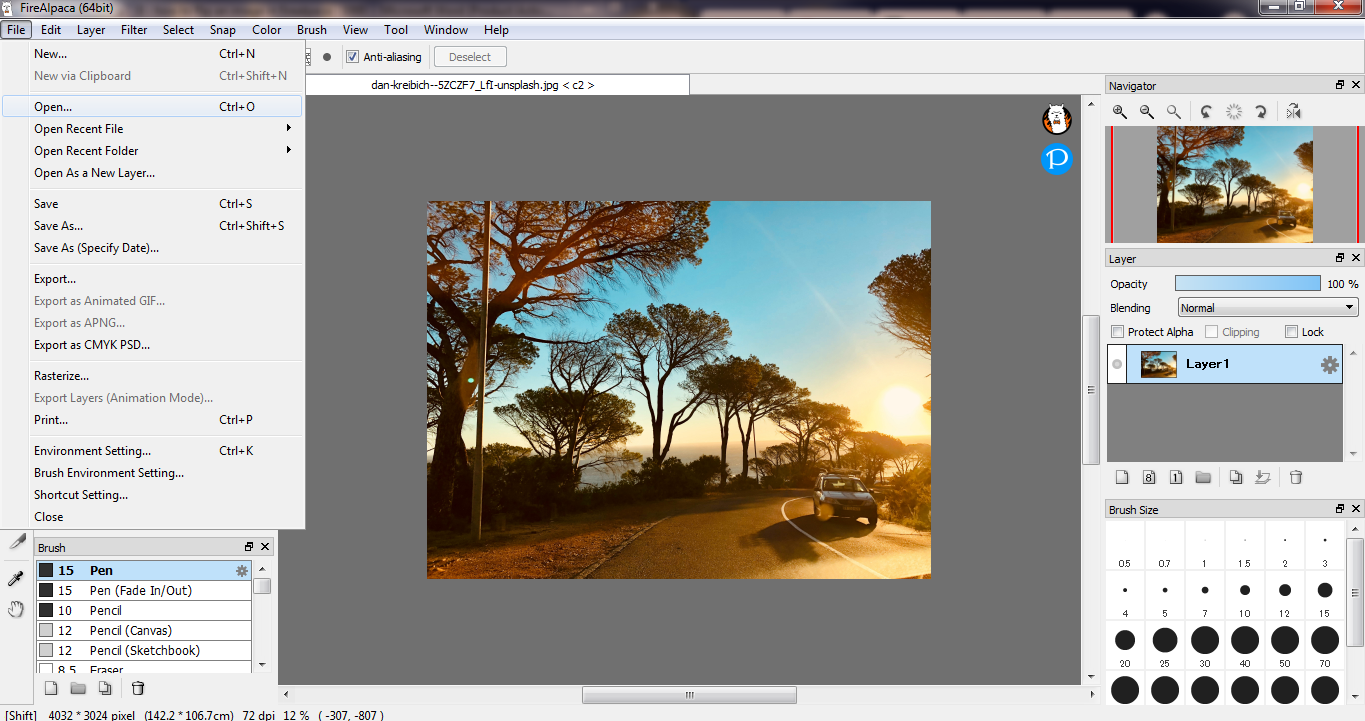Duplicate the selected layer
This screenshot has height=721, width=1365.
tap(1236, 477)
